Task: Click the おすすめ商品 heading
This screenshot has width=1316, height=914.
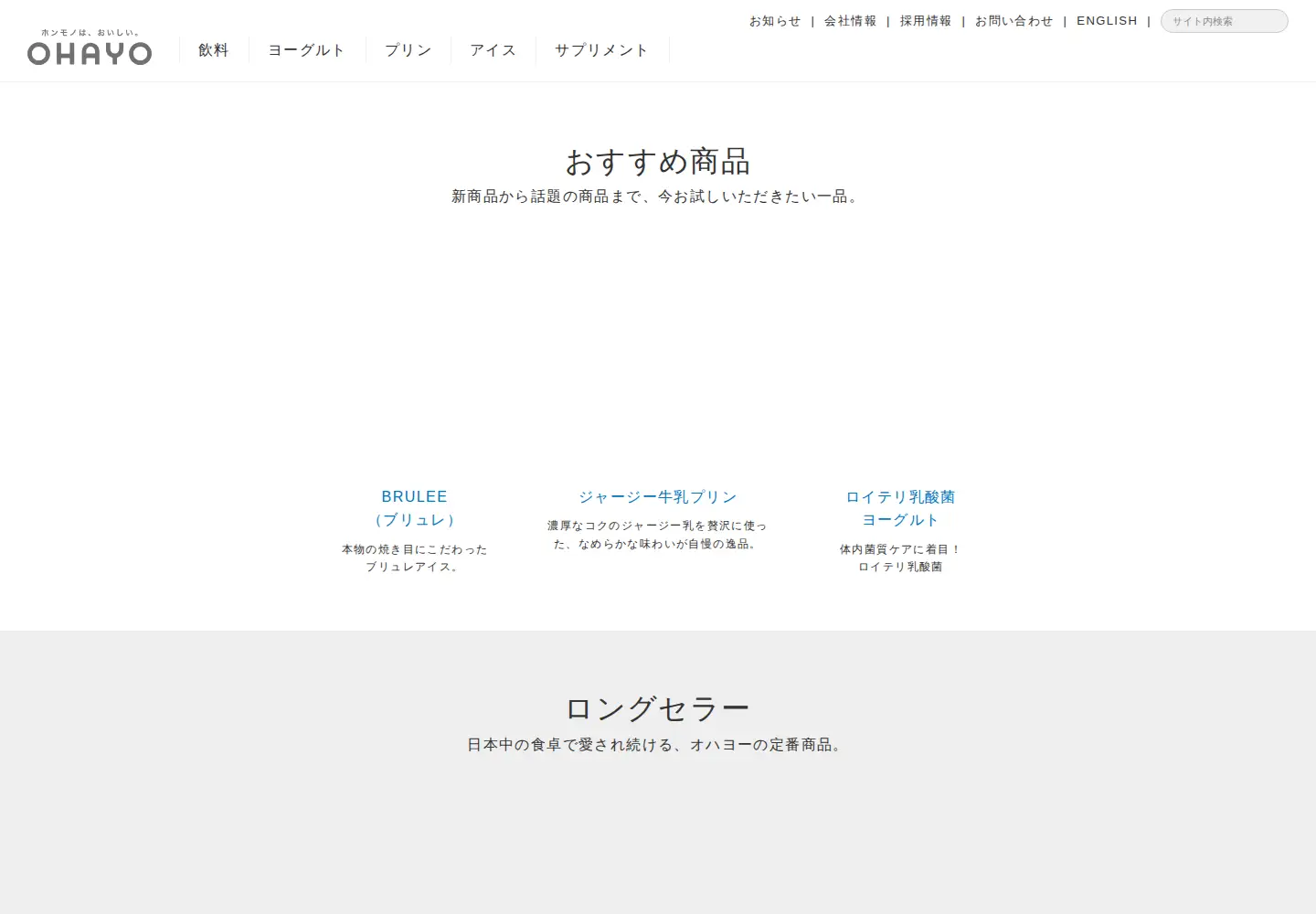Action: click(x=658, y=162)
